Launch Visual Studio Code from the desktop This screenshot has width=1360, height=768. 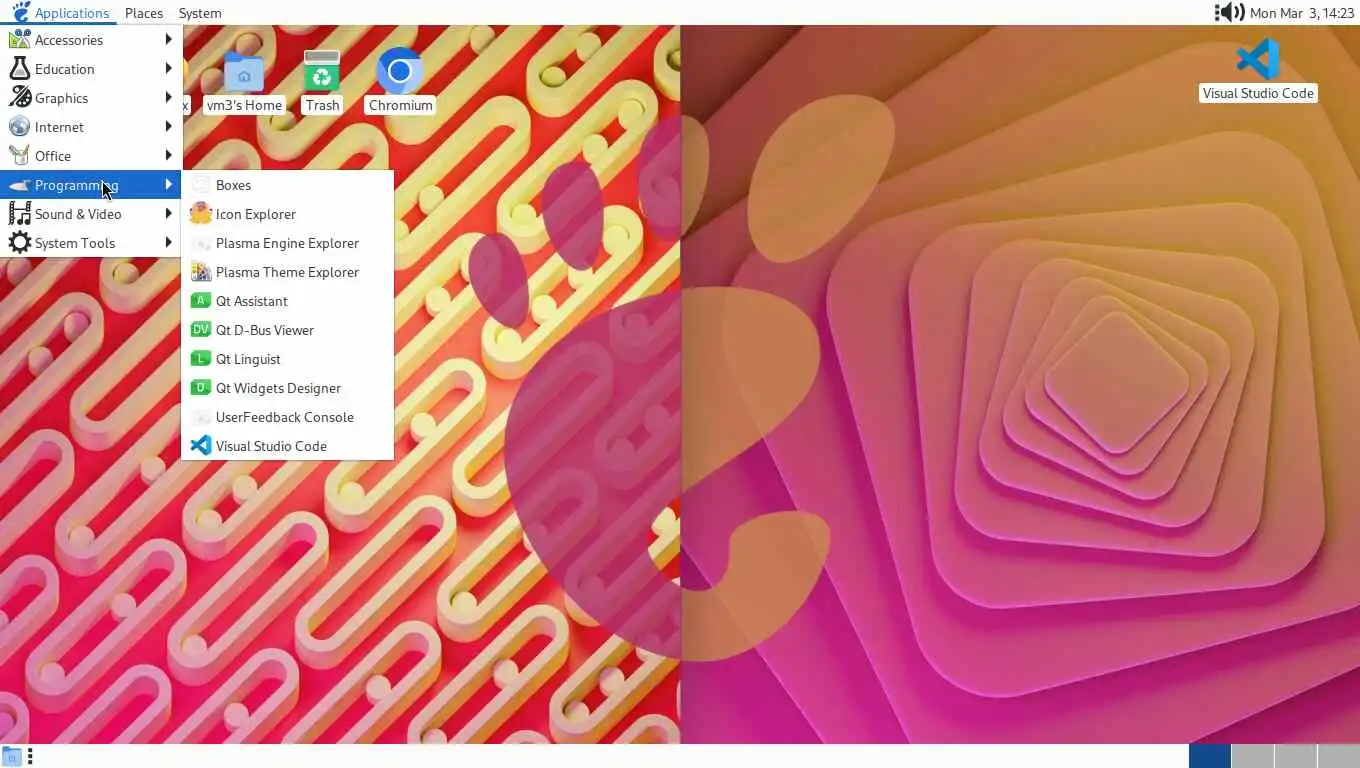coord(1257,69)
